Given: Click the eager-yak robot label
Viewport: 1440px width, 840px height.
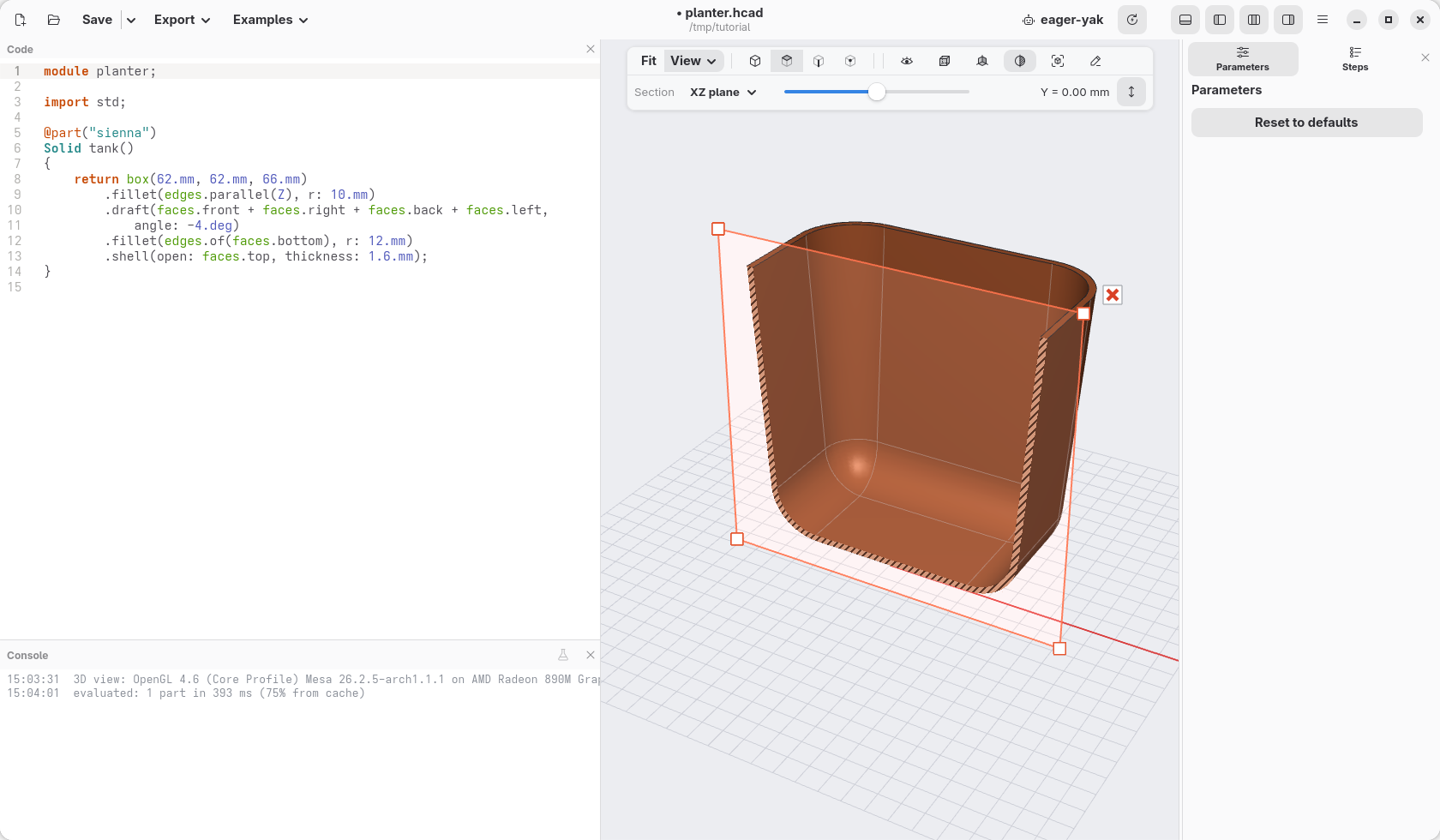Looking at the screenshot, I should tap(1063, 20).
